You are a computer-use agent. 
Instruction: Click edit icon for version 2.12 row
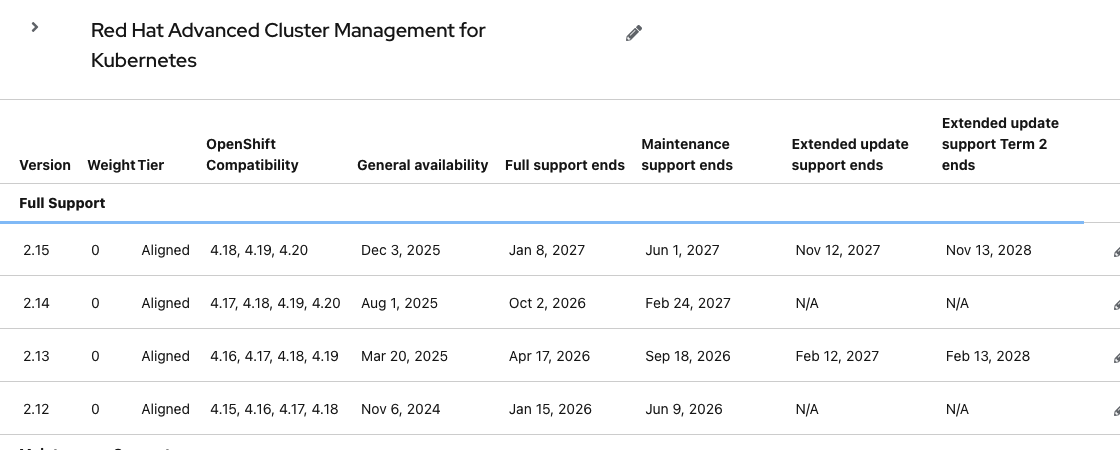pyautogui.click(x=1115, y=411)
